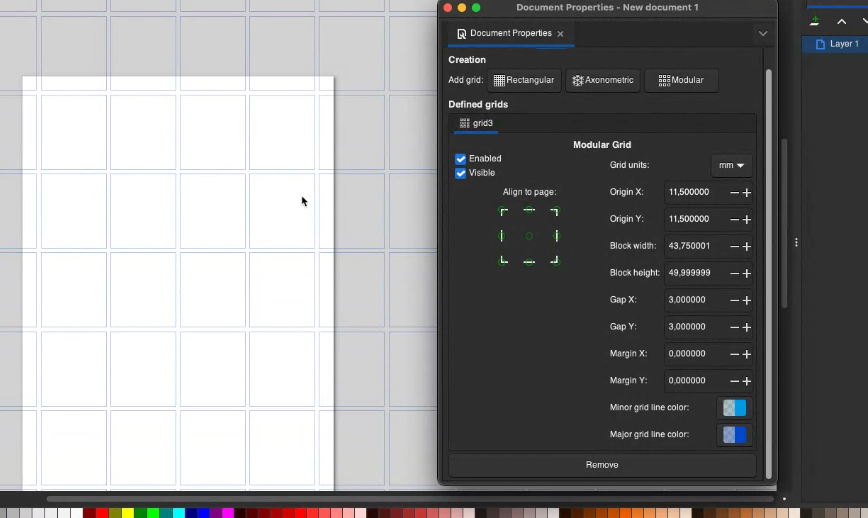Click the canvas horizontal scrollbar

410,499
